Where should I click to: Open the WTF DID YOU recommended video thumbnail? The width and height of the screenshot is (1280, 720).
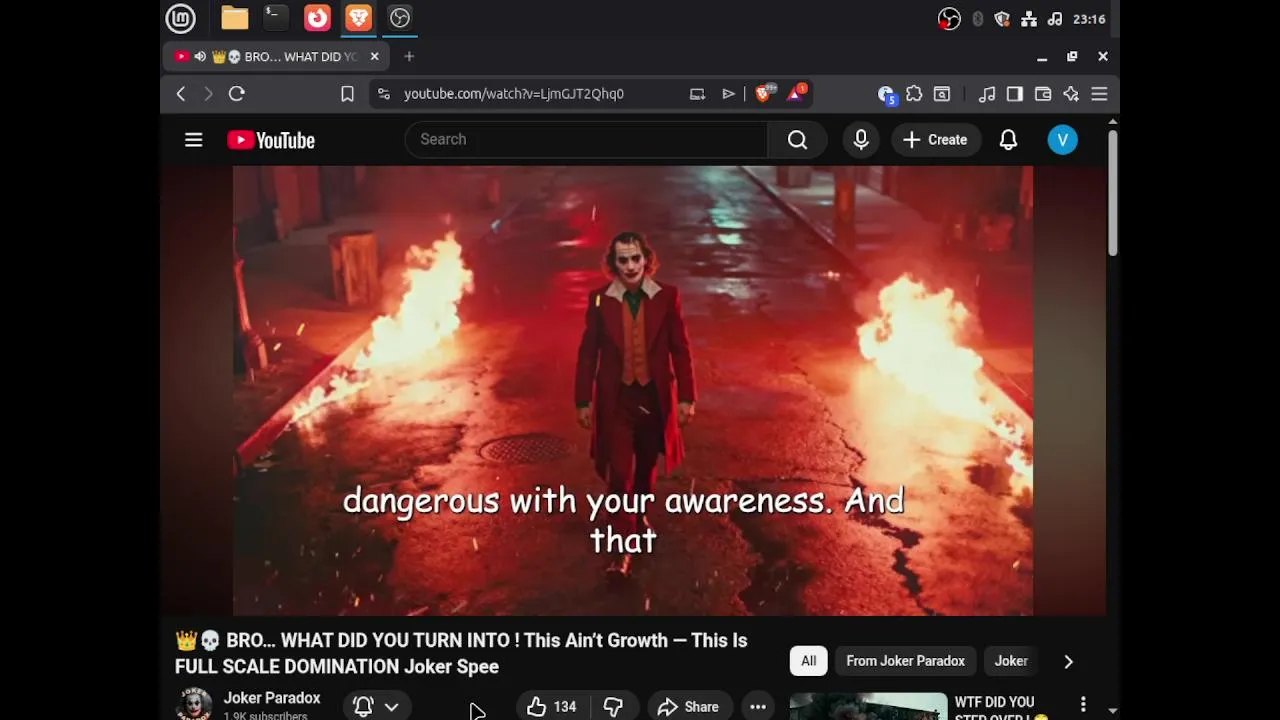pyautogui.click(x=868, y=706)
